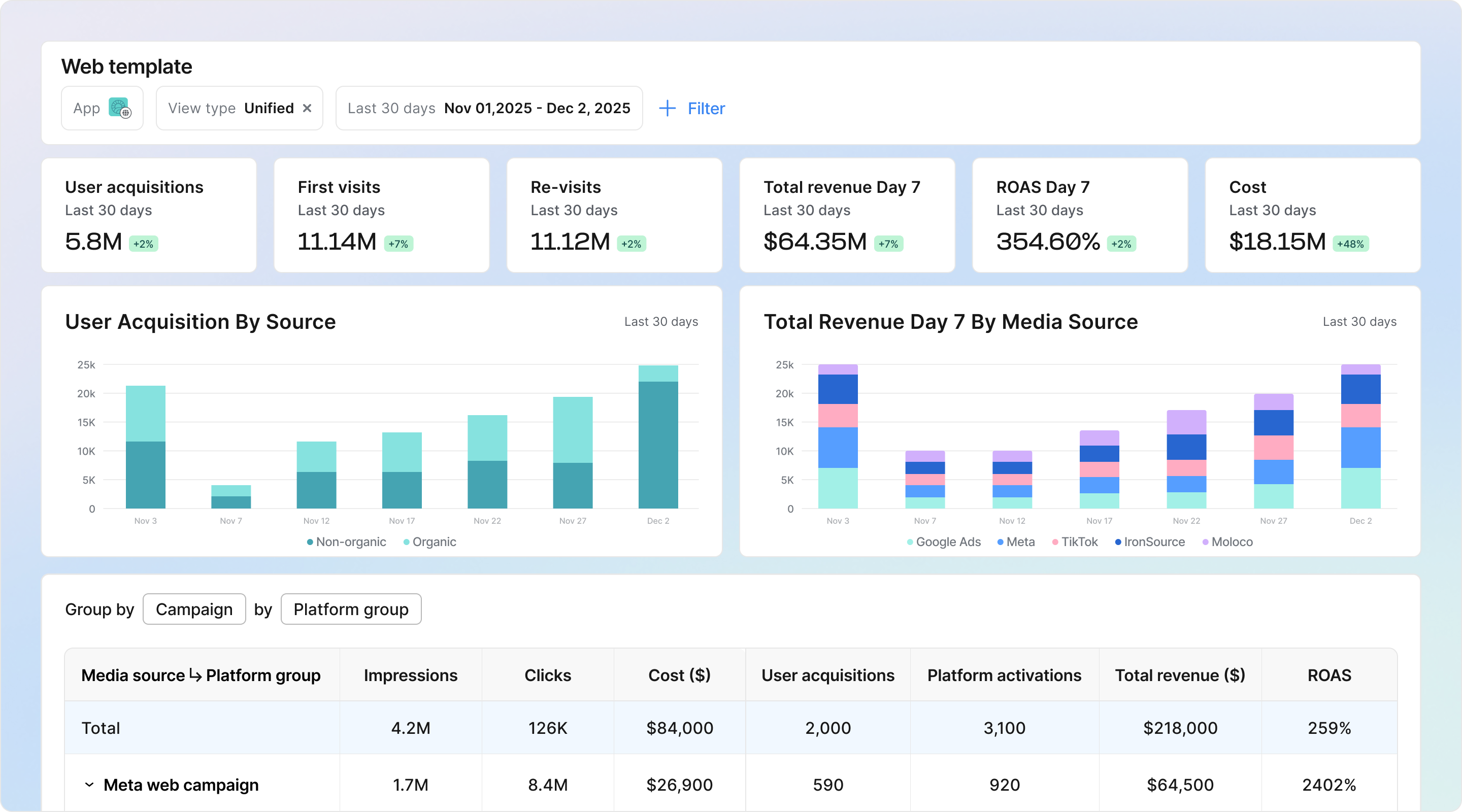Viewport: 1462px width, 812px height.
Task: Click Total Revenue Day 7 By Media Source title
Action: coord(951,322)
